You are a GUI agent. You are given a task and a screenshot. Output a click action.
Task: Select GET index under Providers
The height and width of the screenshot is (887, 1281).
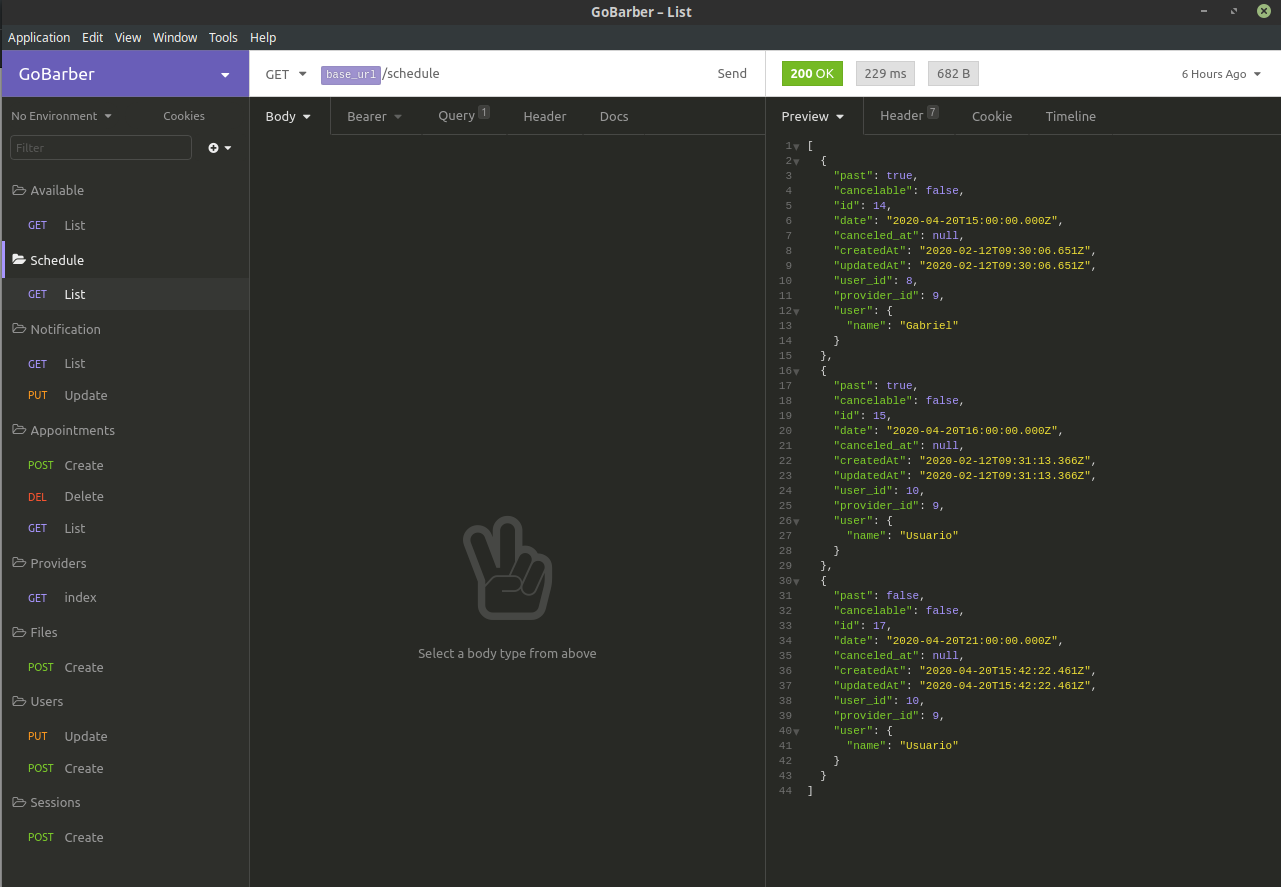pyautogui.click(x=125, y=598)
